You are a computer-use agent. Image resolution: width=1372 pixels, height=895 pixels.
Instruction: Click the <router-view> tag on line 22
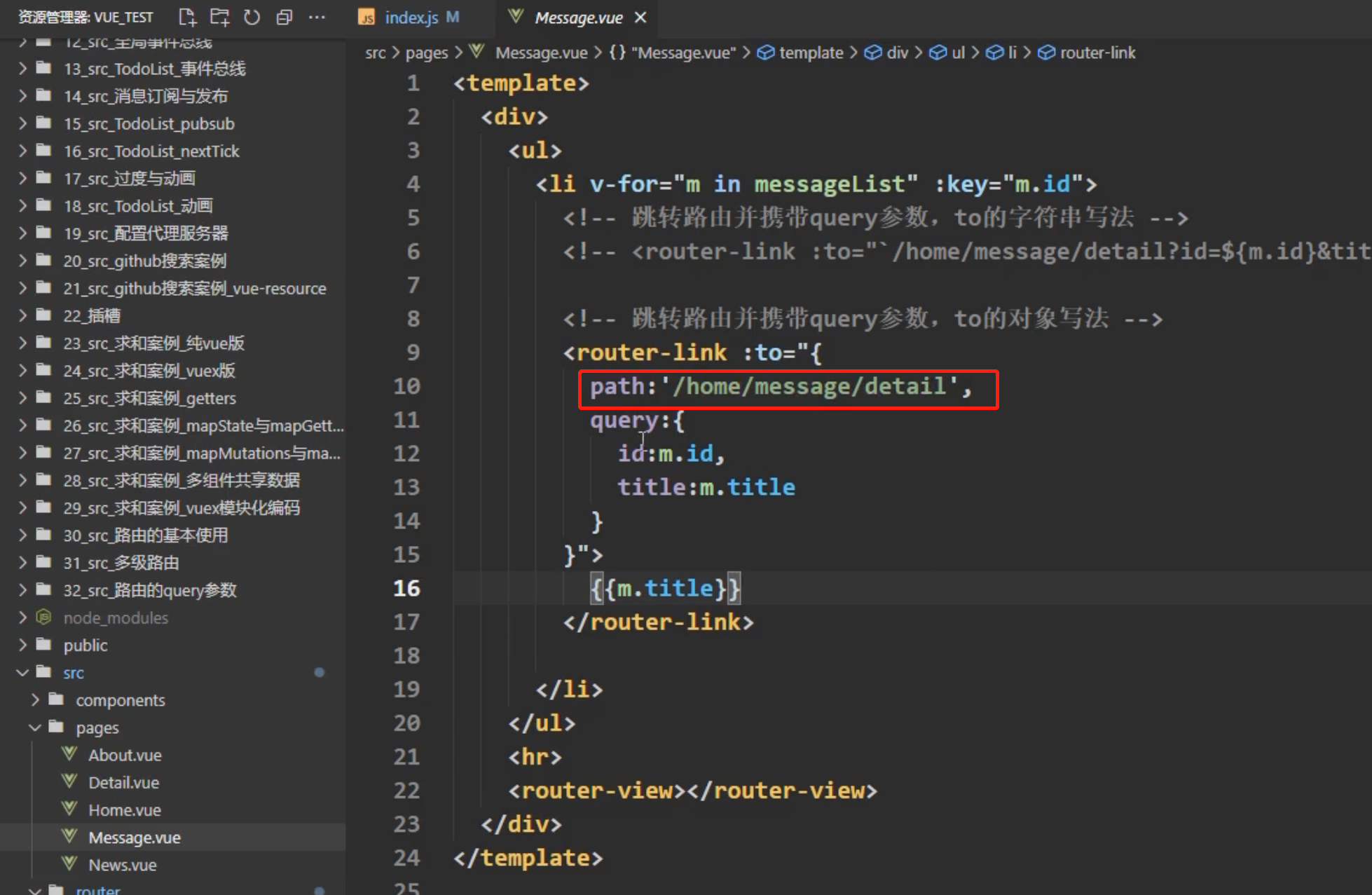click(x=597, y=791)
